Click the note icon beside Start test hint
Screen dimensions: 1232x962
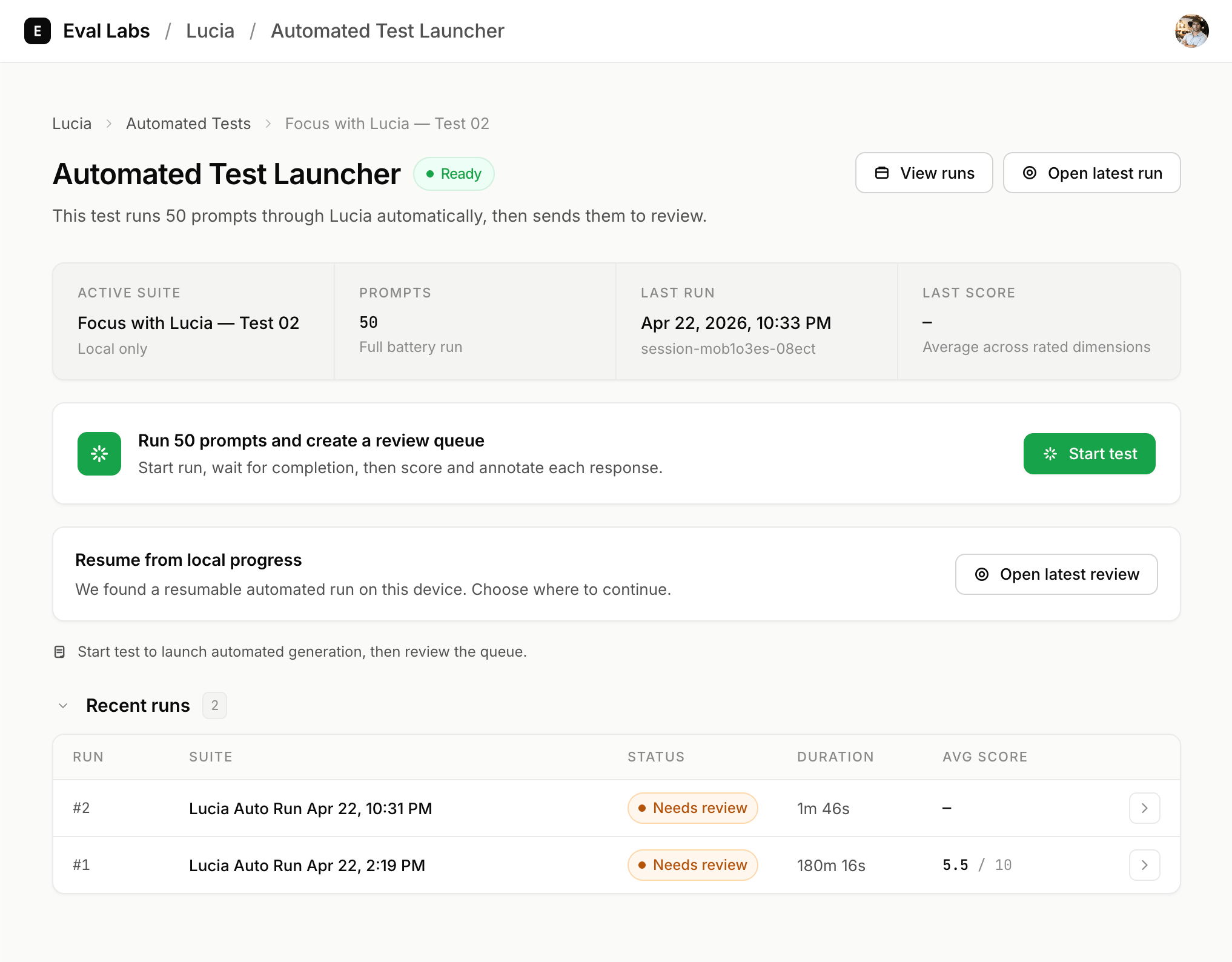(x=59, y=652)
